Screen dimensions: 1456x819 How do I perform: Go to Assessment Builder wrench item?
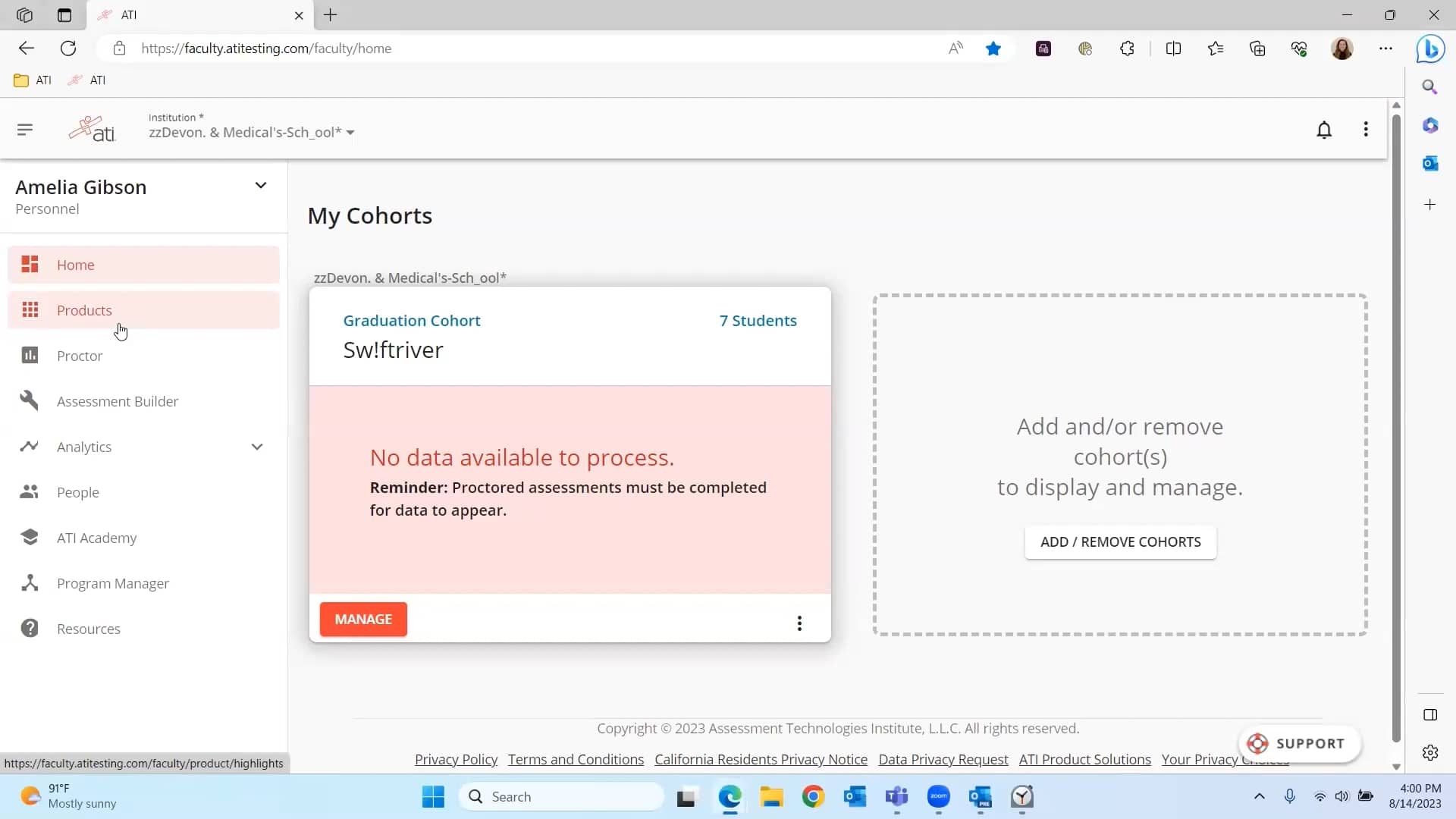tap(118, 401)
